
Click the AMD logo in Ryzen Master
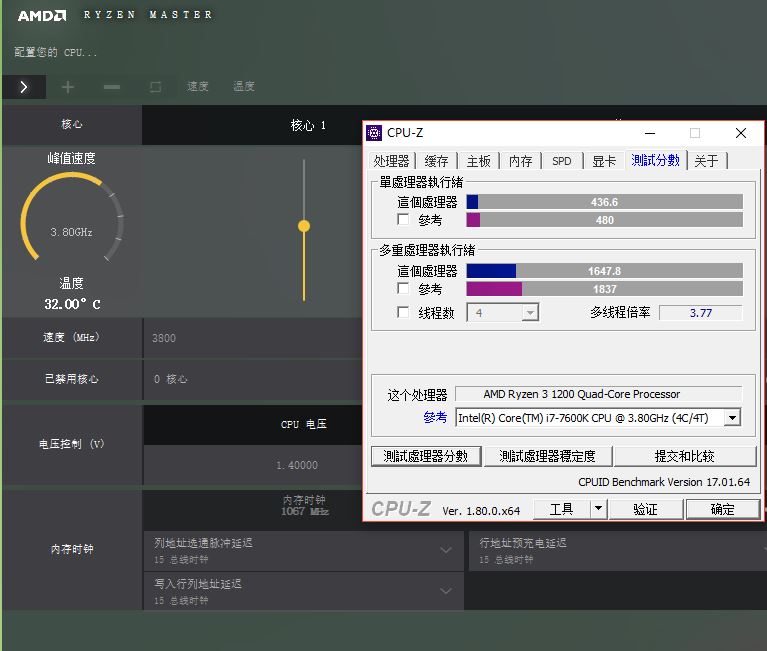pos(42,16)
